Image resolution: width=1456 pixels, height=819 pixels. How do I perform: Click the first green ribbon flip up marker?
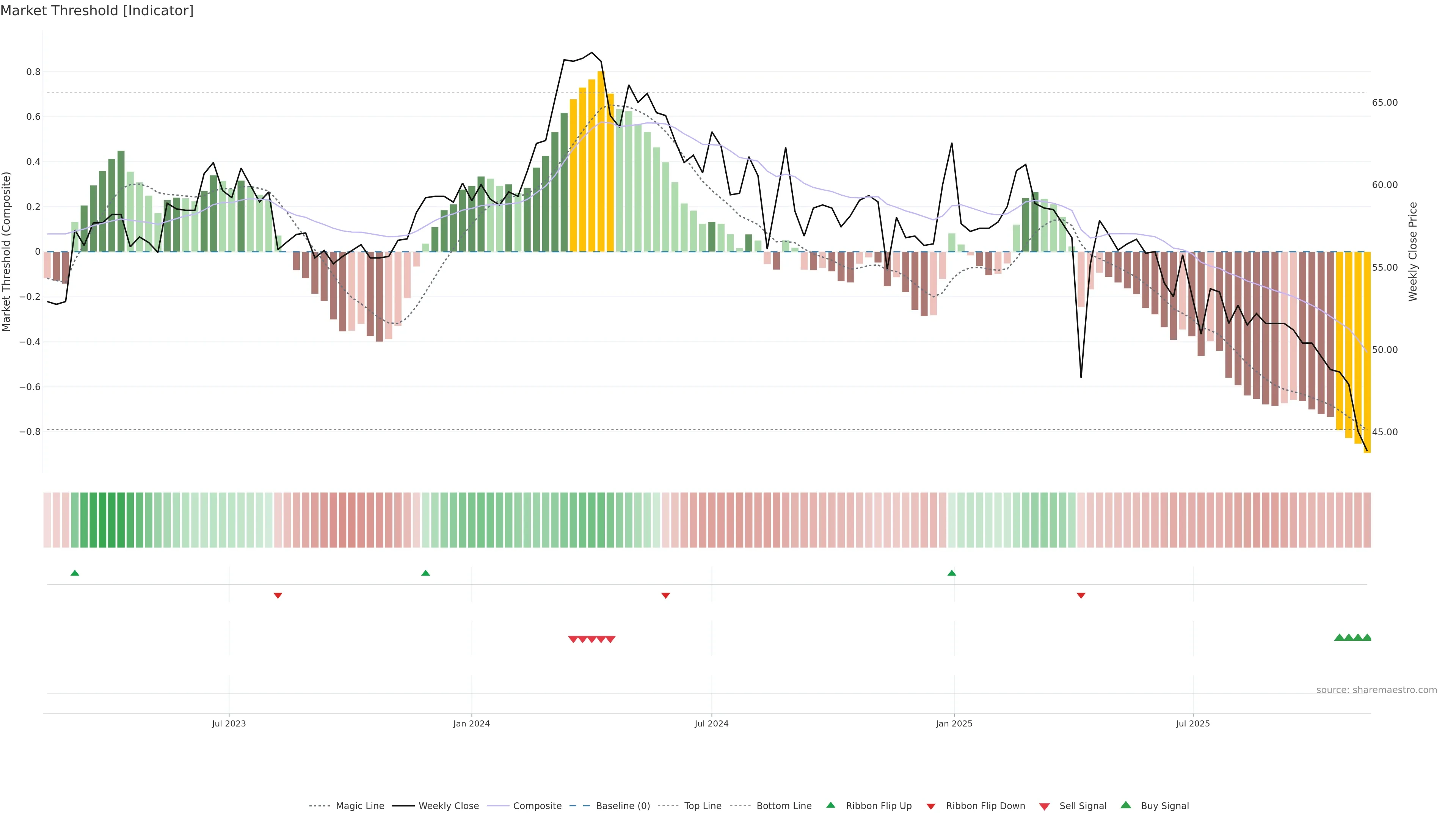pos(75,573)
